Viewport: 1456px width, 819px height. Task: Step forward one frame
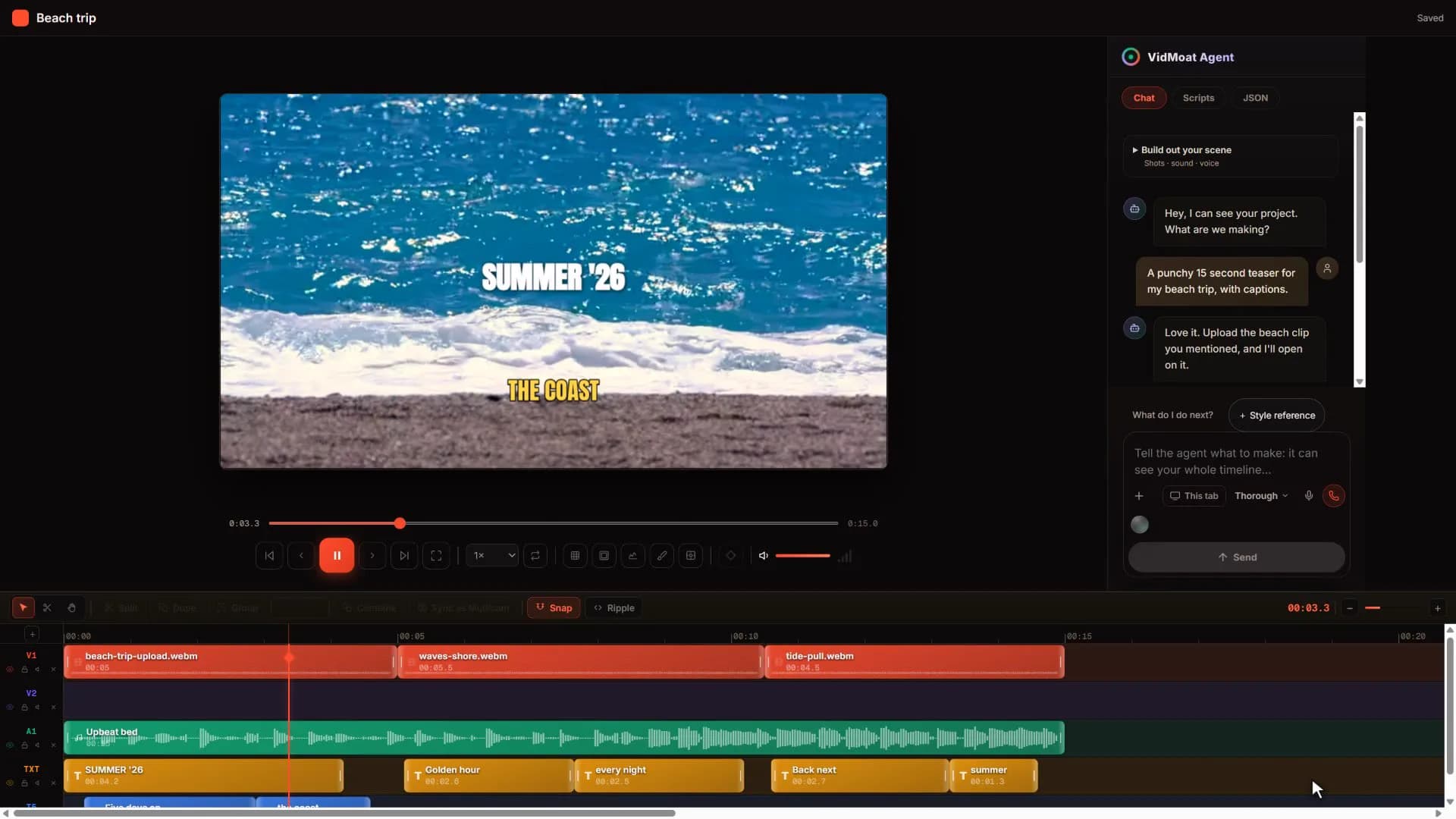tap(372, 555)
